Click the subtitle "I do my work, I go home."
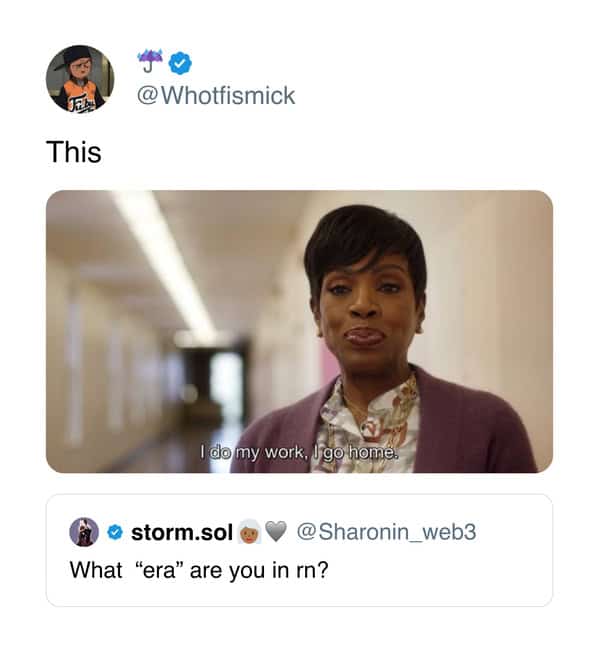Viewport: 599px width, 652px height. (x=299, y=452)
